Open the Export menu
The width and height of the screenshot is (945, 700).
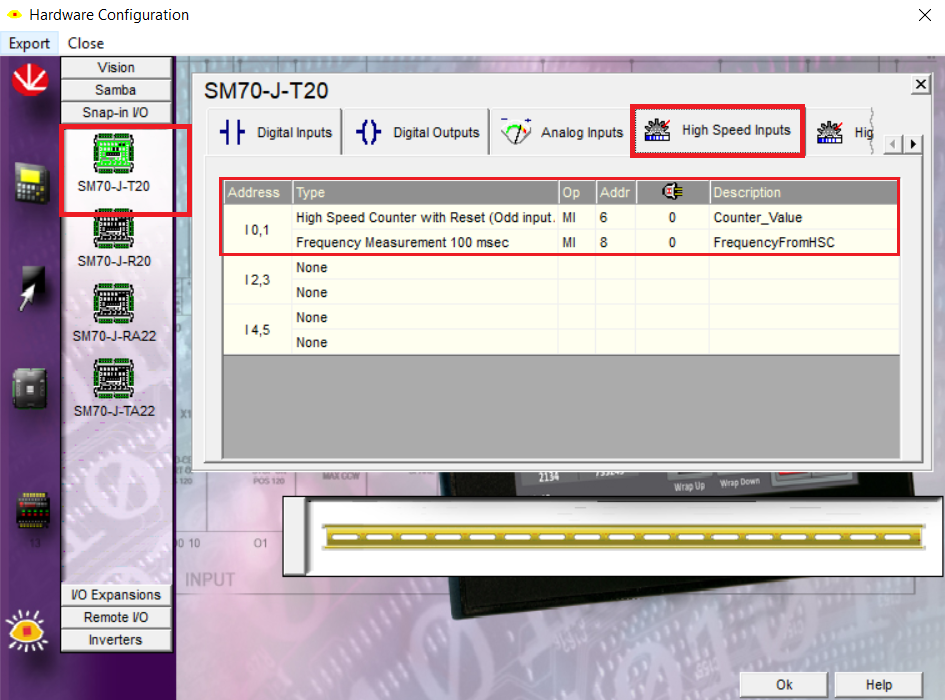29,43
